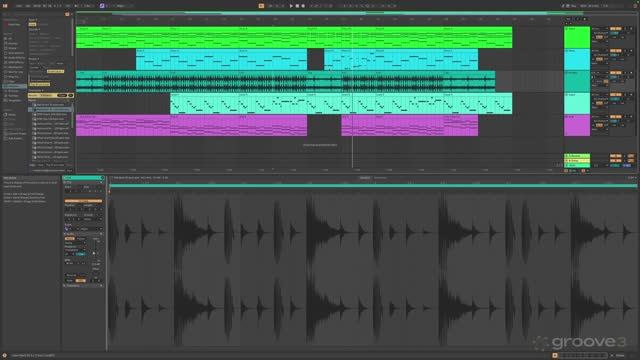Toggle the orange Warp button in Clip View

click(x=71, y=238)
